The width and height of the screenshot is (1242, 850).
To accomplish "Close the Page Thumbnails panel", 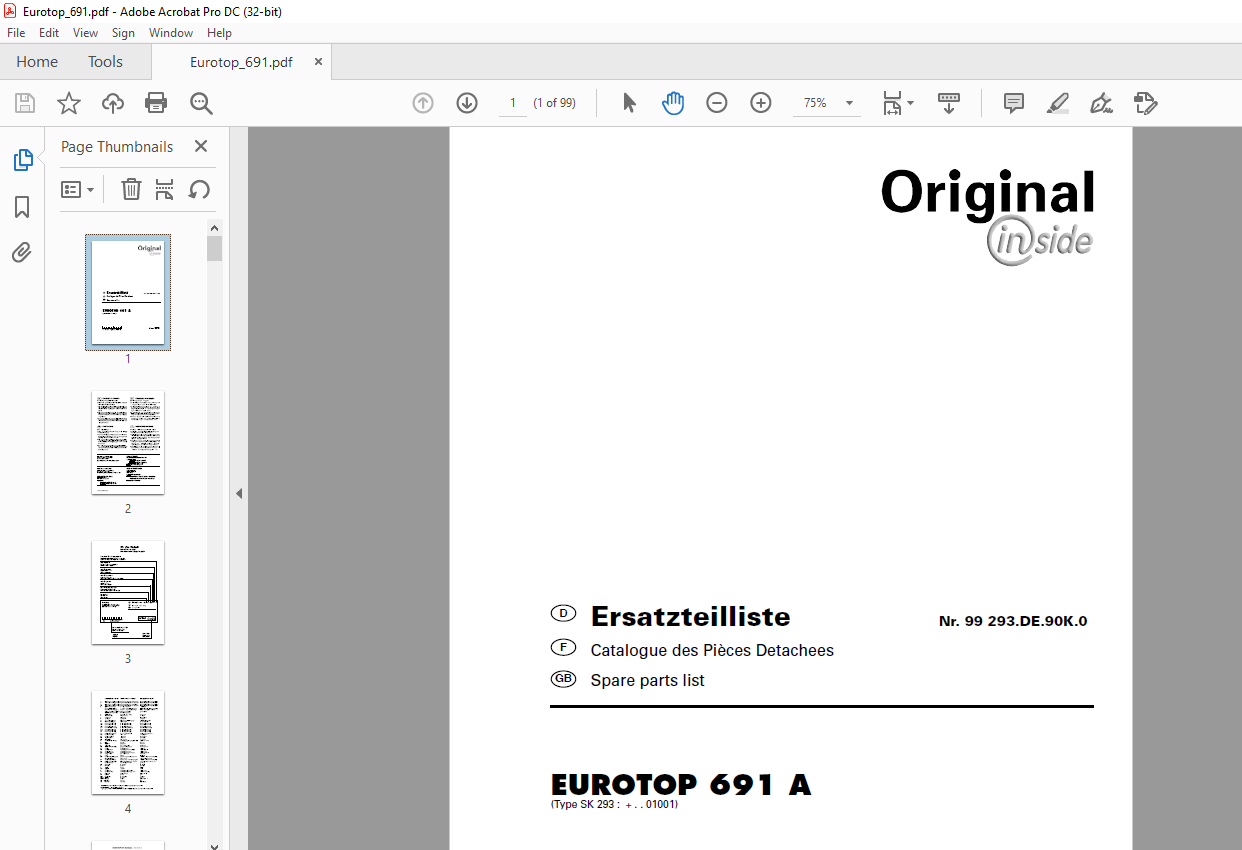I will click(x=200, y=146).
